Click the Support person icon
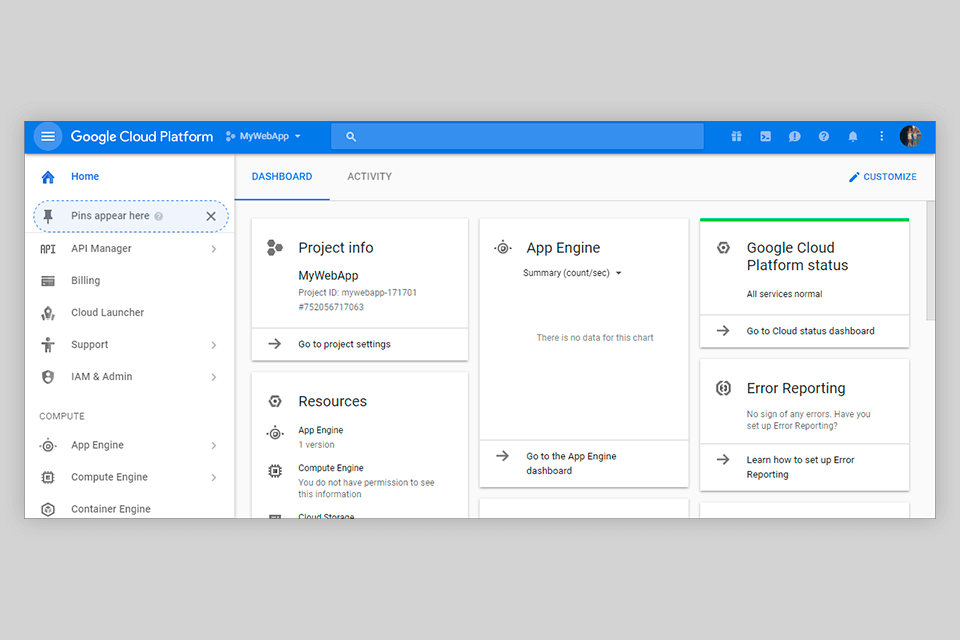960x640 pixels. pyautogui.click(x=48, y=345)
